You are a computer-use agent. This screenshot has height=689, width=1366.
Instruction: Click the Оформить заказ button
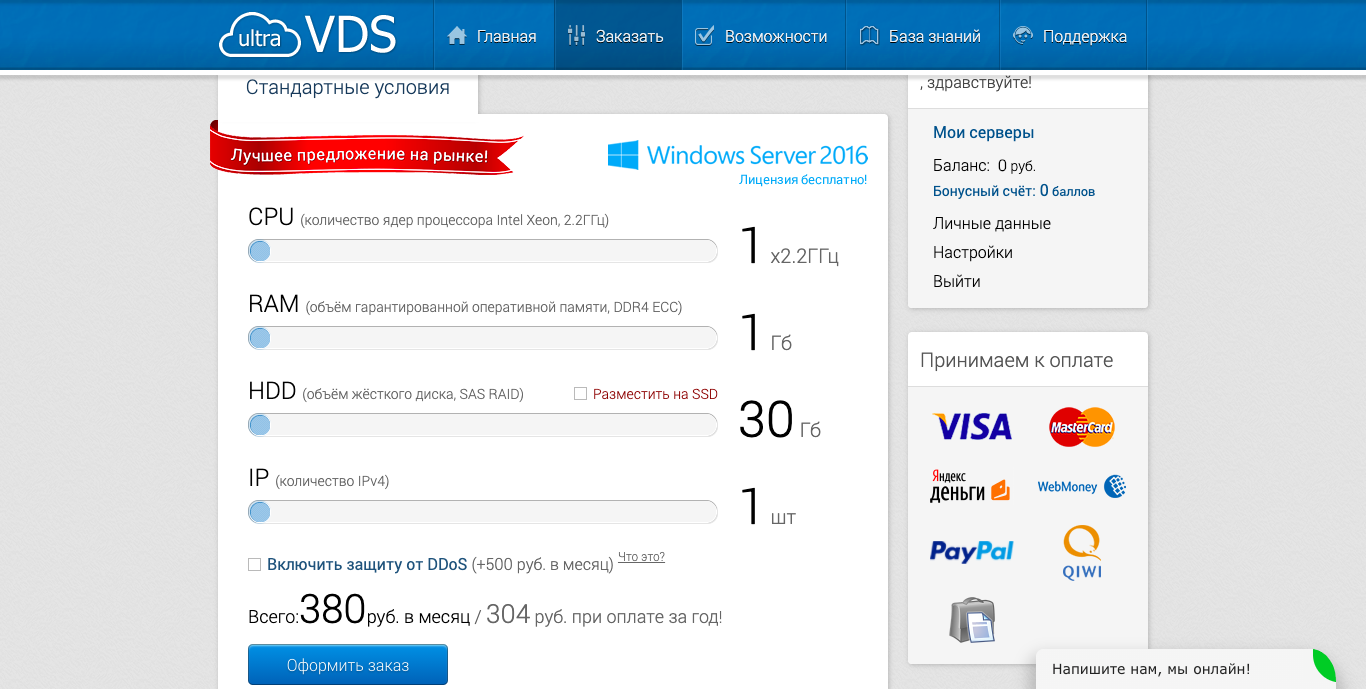(348, 665)
